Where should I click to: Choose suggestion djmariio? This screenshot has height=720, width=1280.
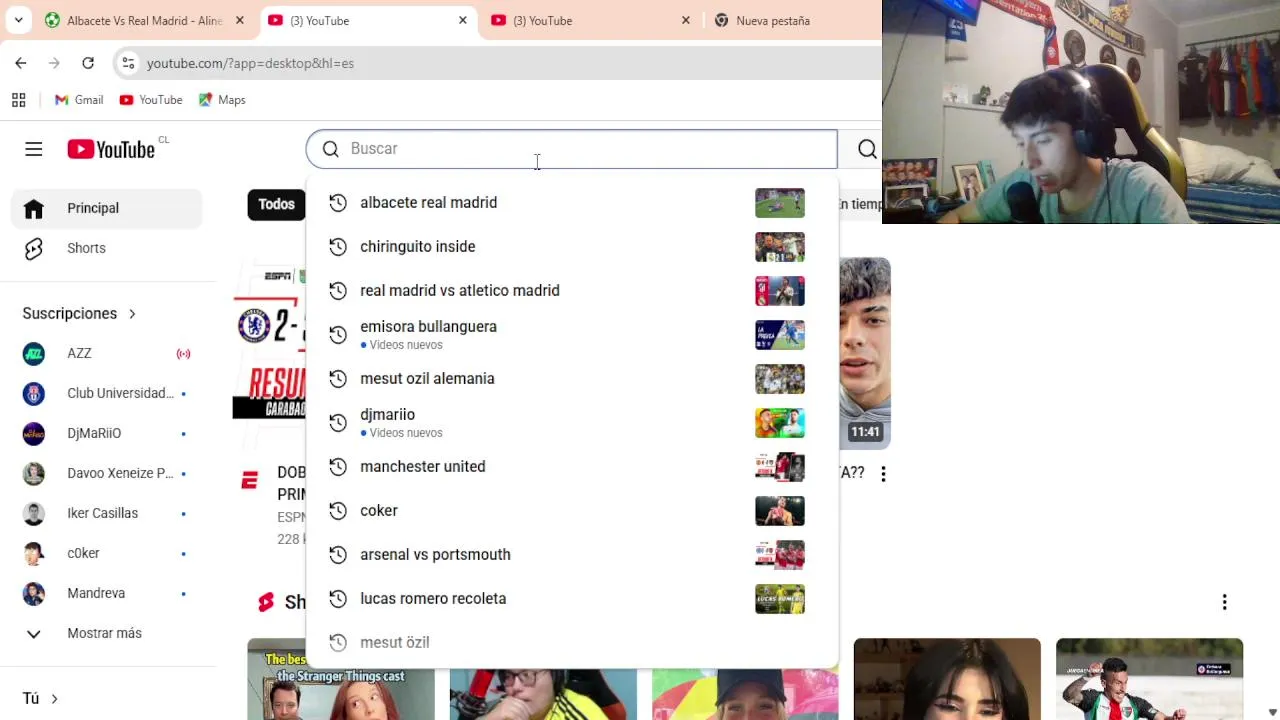[571, 422]
